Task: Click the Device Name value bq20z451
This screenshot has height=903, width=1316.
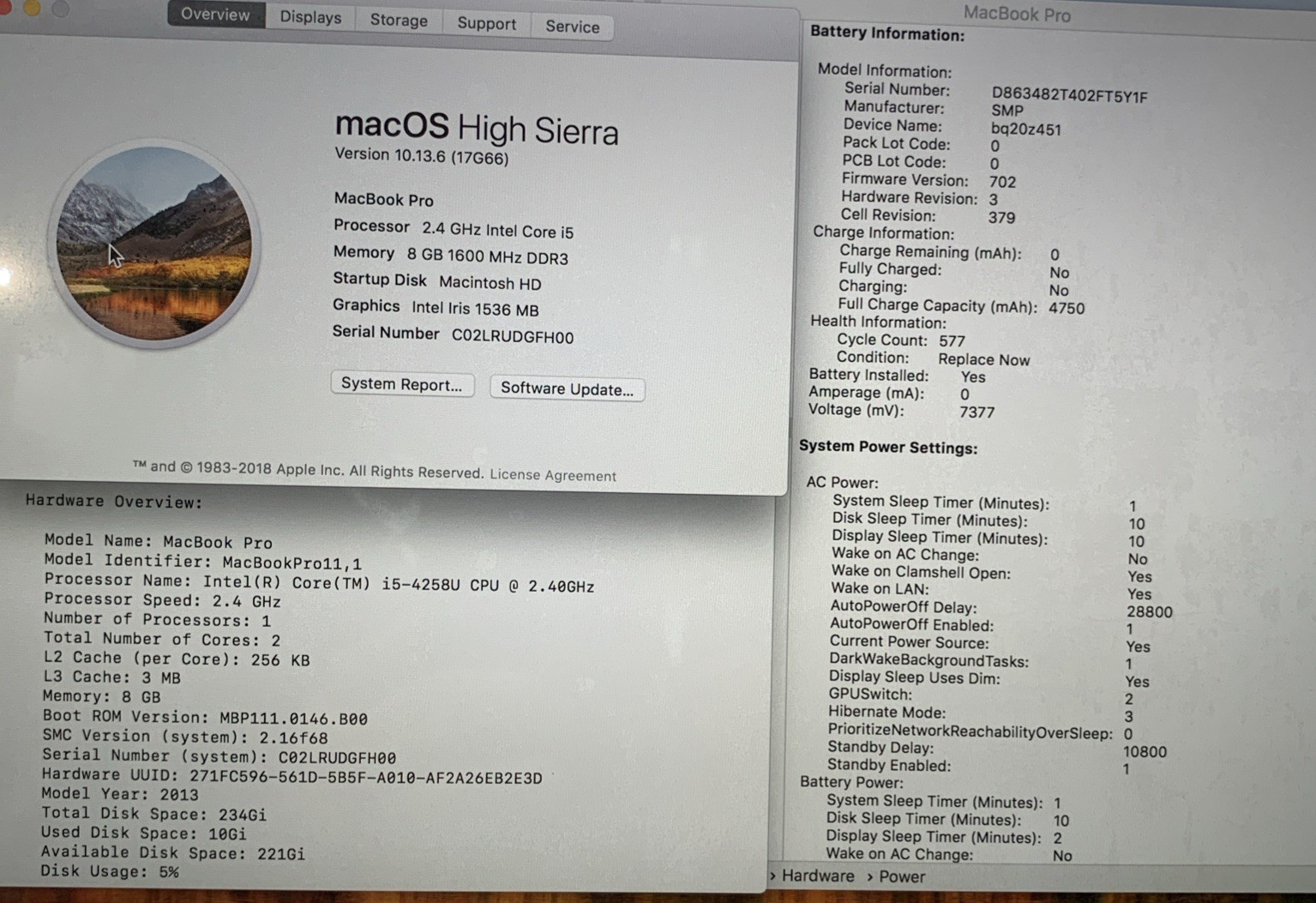Action: (1026, 129)
